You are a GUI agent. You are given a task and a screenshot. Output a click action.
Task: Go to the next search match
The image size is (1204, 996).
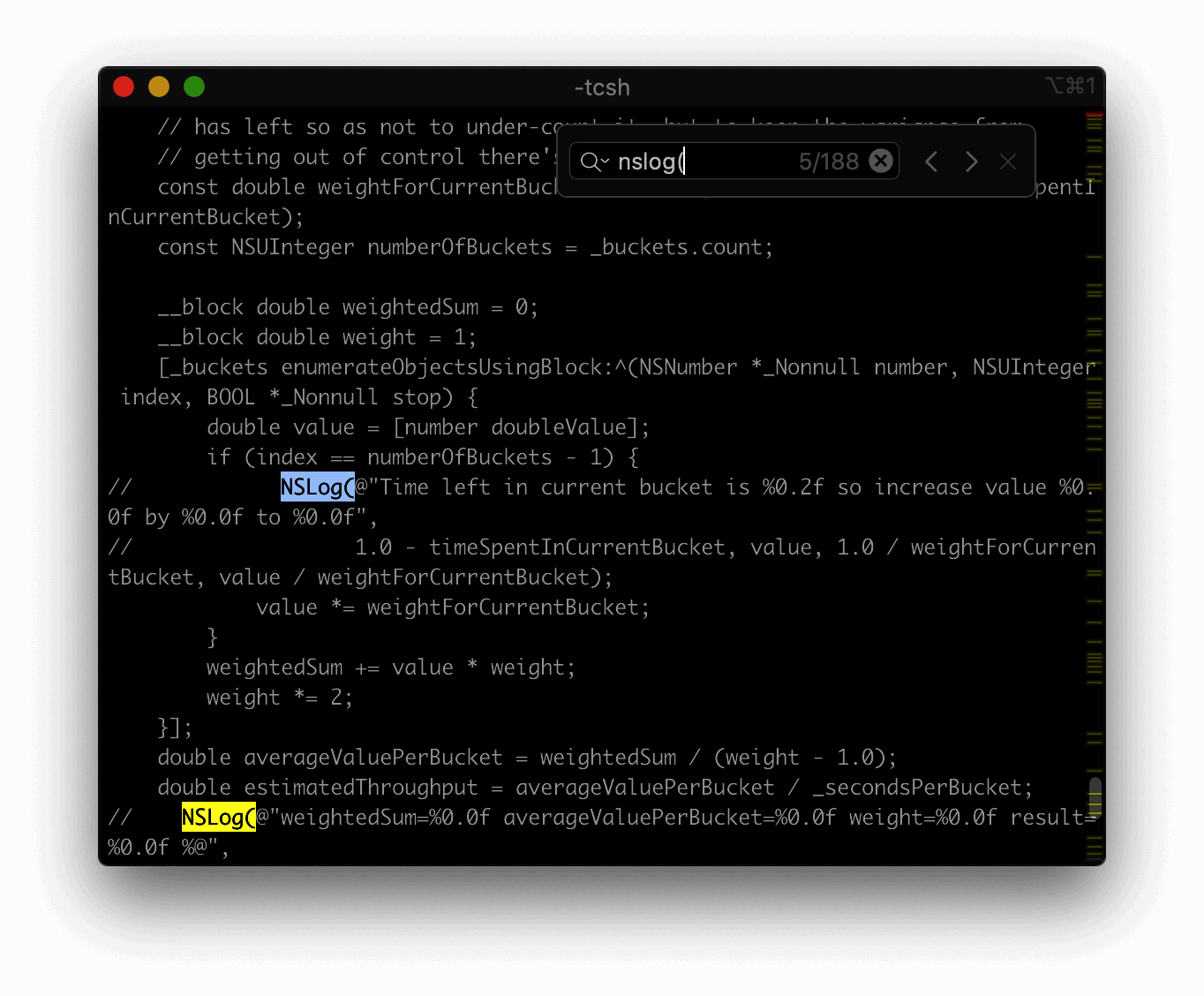click(x=971, y=162)
